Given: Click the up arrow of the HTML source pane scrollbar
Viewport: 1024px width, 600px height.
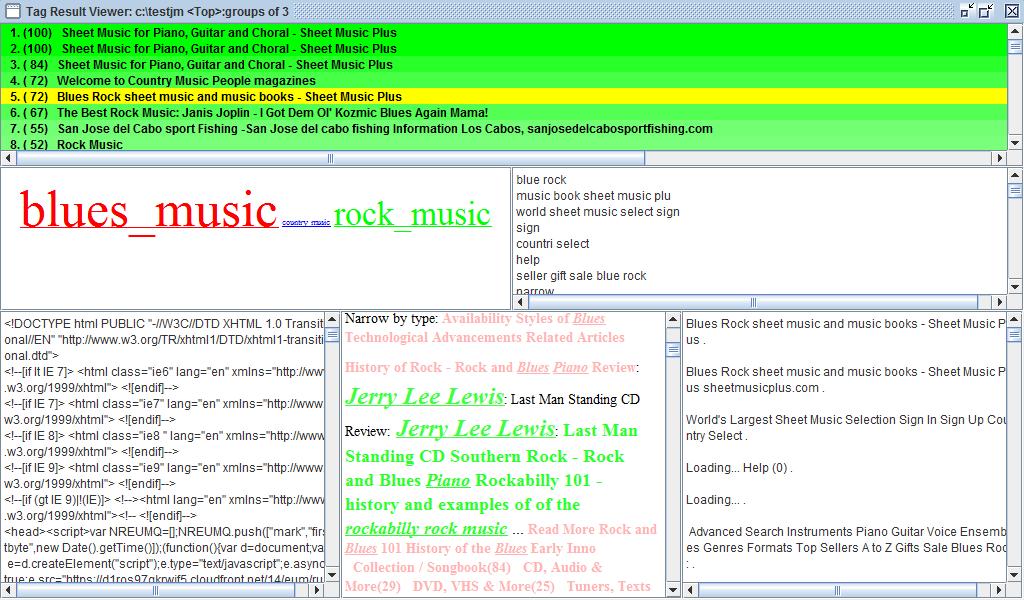Looking at the screenshot, I should tap(332, 319).
